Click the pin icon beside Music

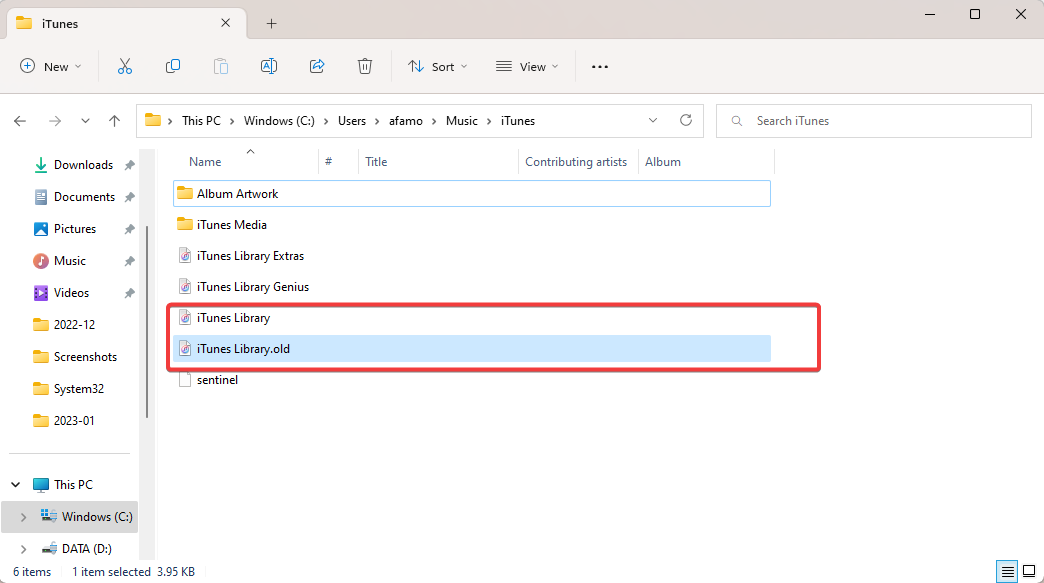tap(129, 261)
